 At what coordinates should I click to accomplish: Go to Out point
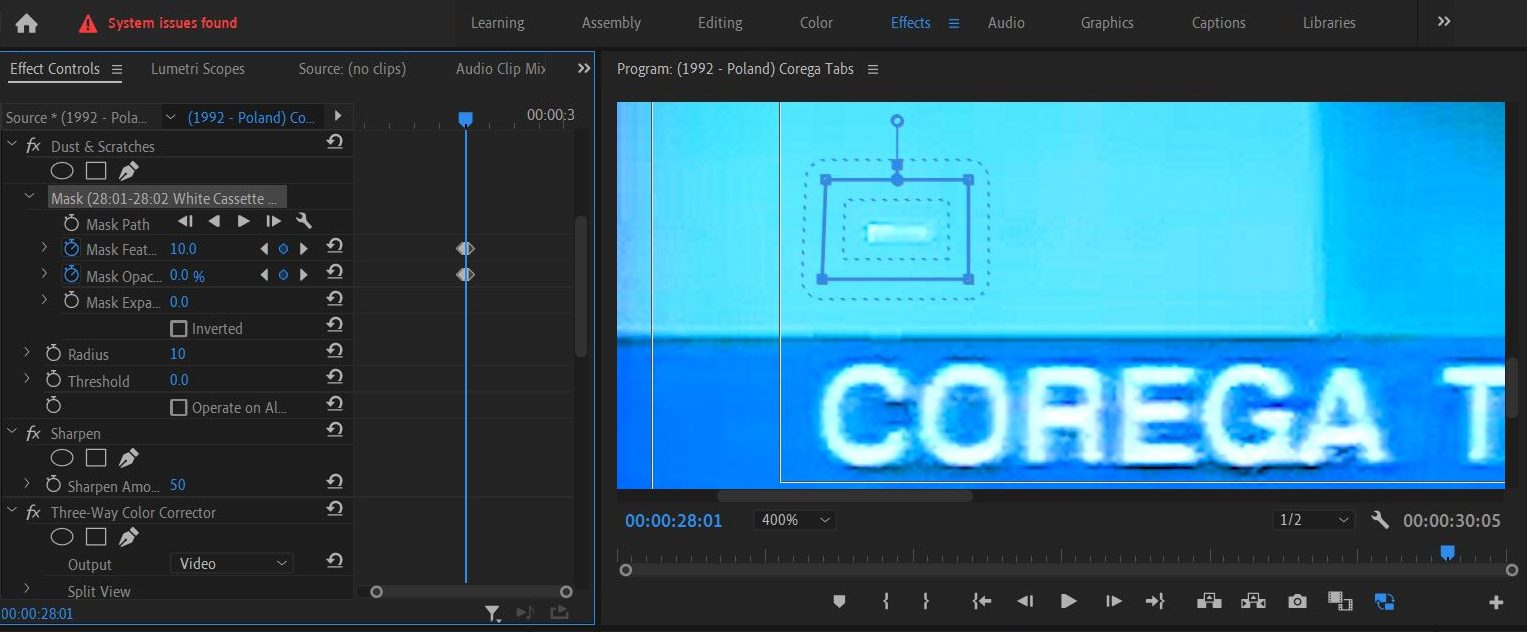(x=1155, y=601)
